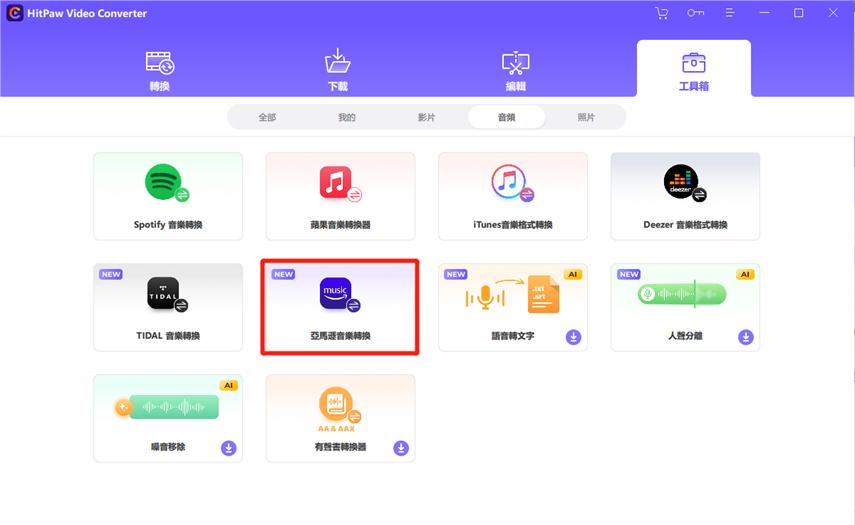The width and height of the screenshot is (855, 525).
Task: Close the HitPaw Video Converter window
Action: pyautogui.click(x=833, y=13)
